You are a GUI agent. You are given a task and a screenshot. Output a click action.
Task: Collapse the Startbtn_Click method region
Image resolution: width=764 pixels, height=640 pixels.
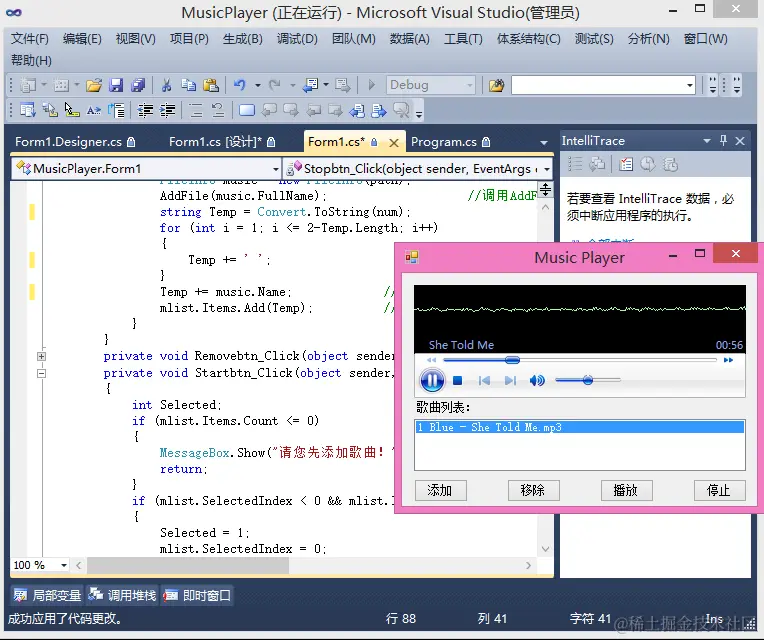[x=41, y=374]
